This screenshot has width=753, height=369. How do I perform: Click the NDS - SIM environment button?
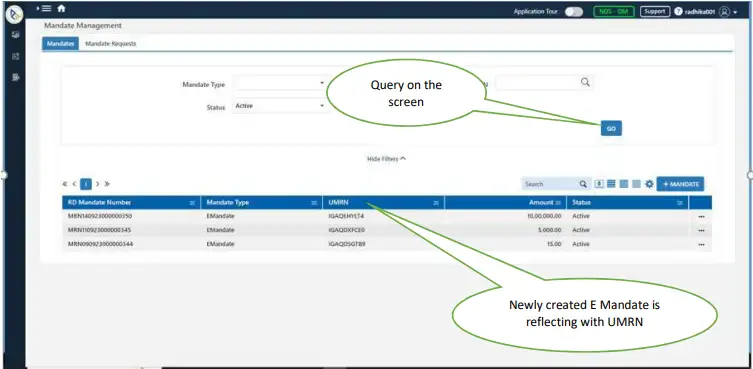click(614, 12)
